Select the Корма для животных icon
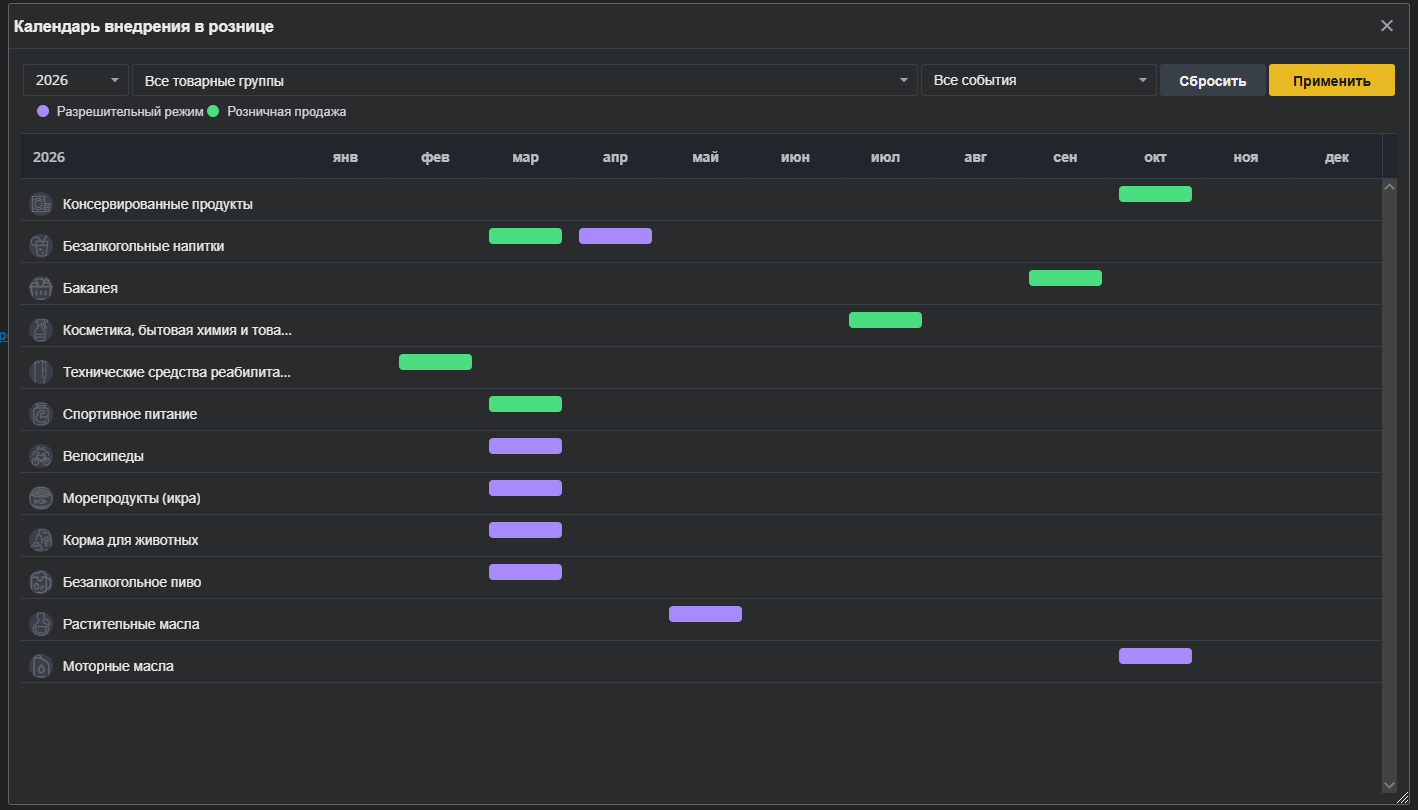Screen dimensions: 1418x810 tap(41, 540)
